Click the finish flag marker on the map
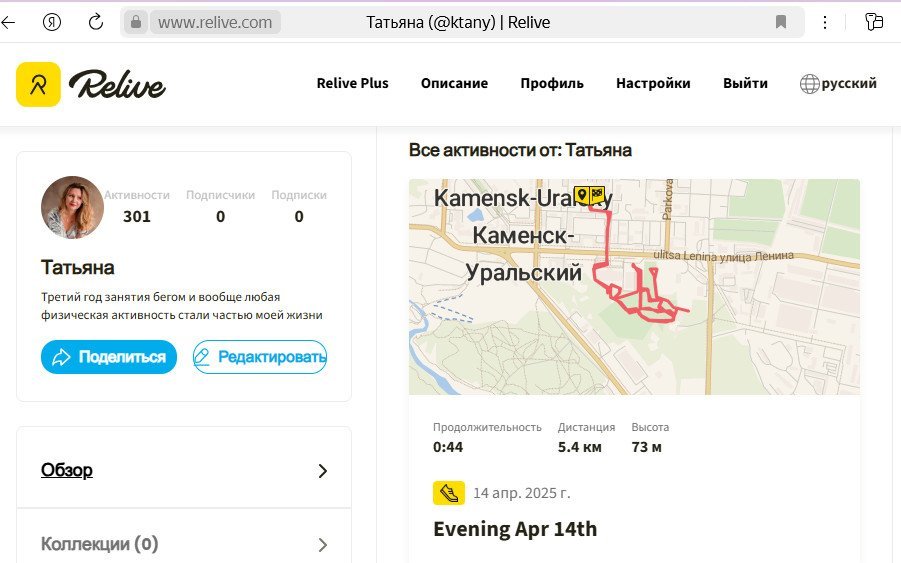Viewport: 901px width, 563px height. click(x=597, y=195)
